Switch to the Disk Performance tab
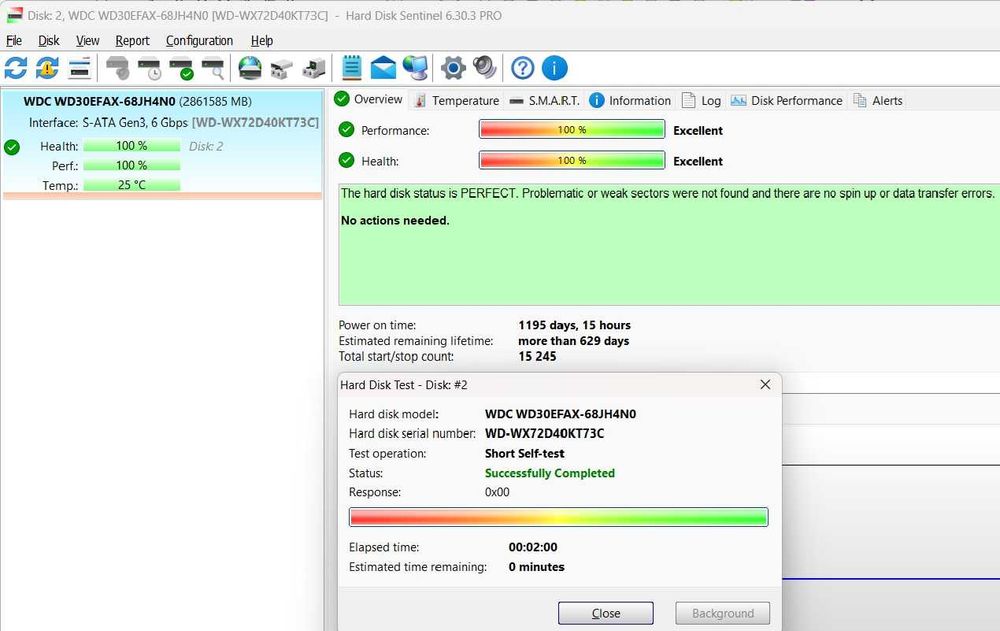This screenshot has width=1000, height=631. [x=787, y=100]
